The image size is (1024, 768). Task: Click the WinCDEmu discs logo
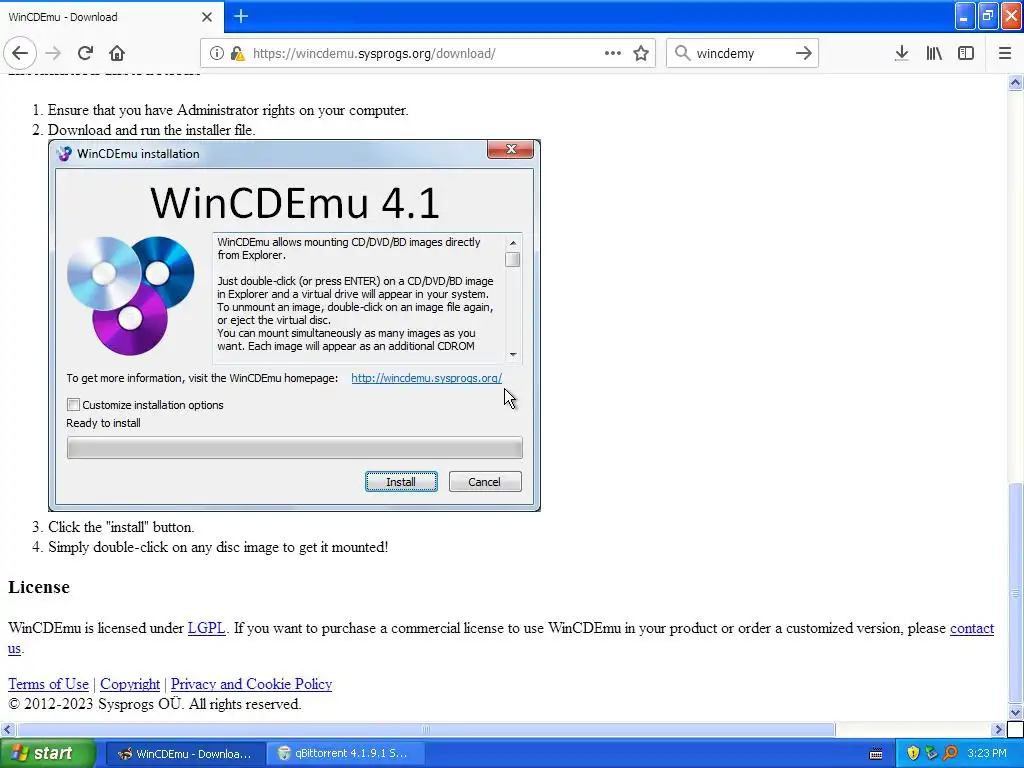(x=130, y=295)
